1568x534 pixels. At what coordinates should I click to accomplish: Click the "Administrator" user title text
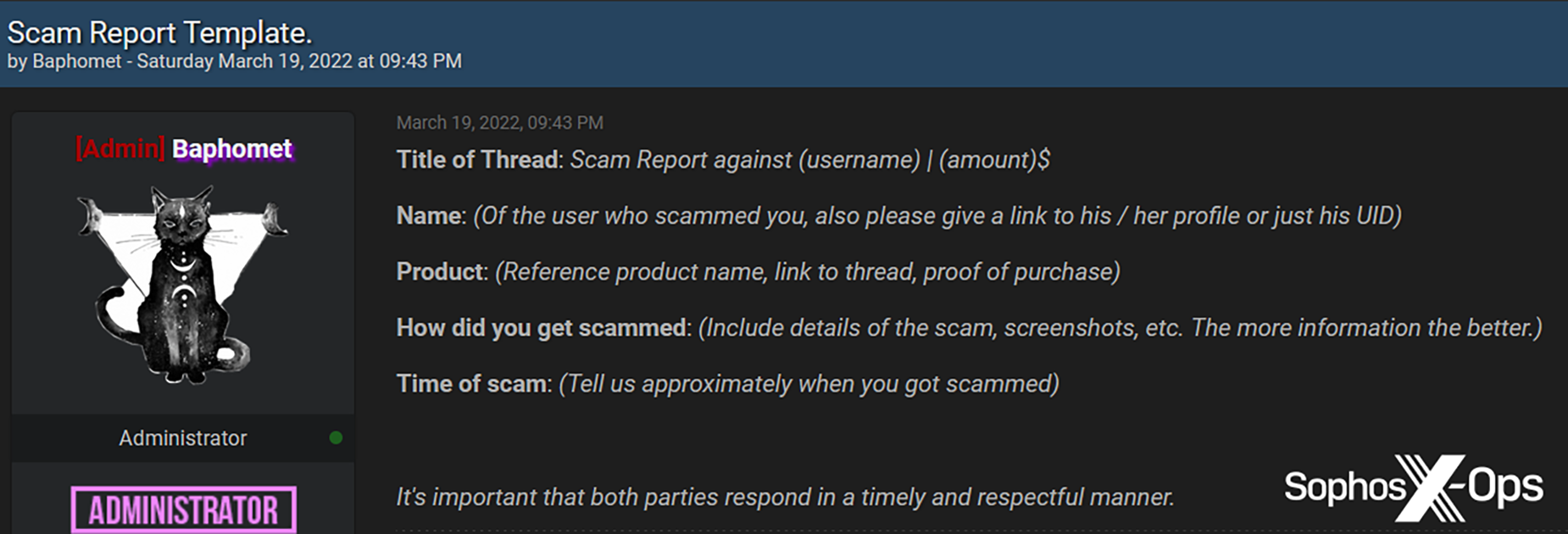[182, 438]
